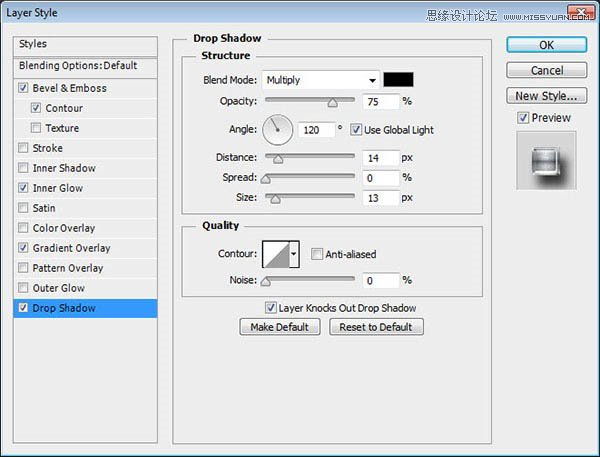
Task: Uncheck the Drop Shadow checkbox
Action: [23, 308]
